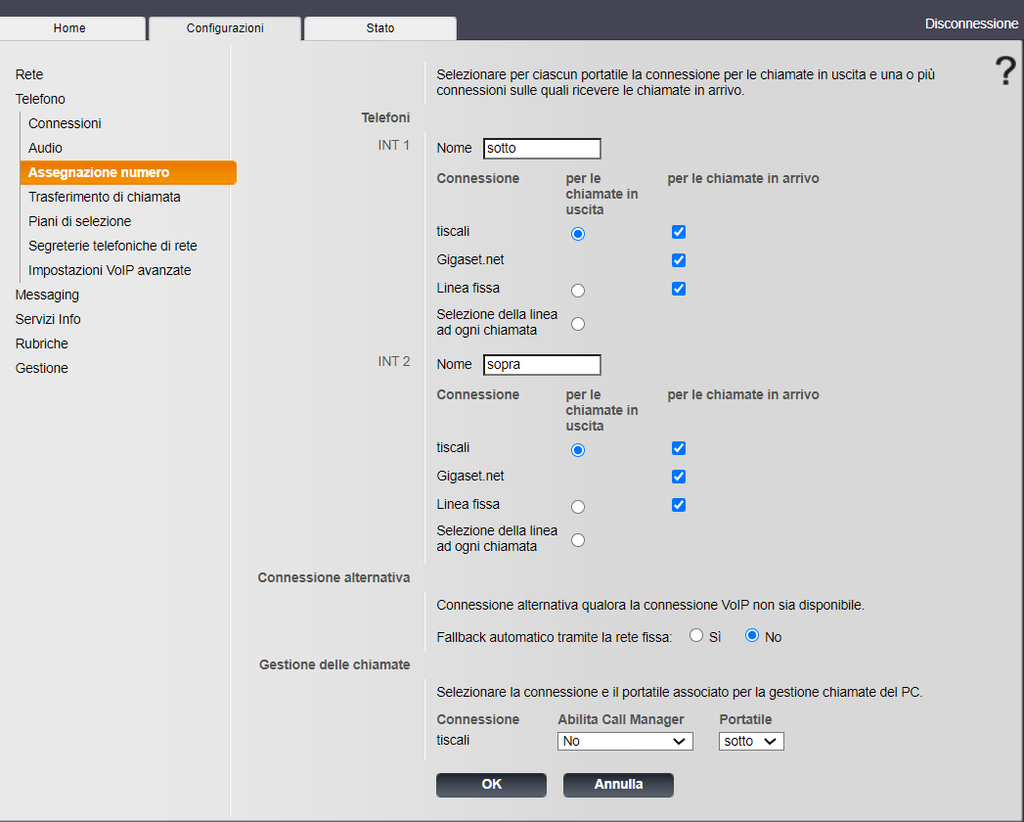
Task: Switch to the Home tab
Action: (70, 28)
